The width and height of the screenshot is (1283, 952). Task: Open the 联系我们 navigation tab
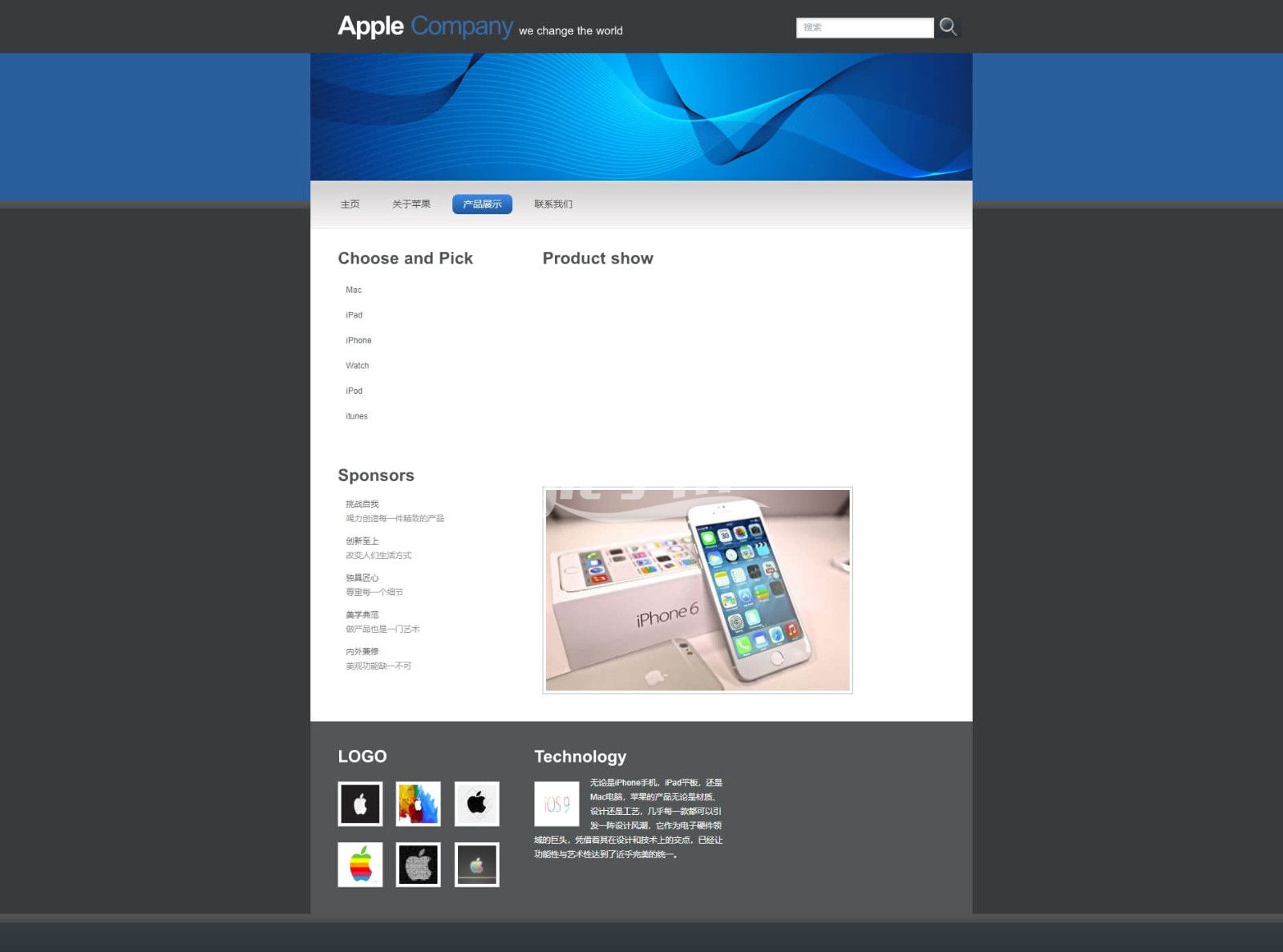[x=553, y=205]
